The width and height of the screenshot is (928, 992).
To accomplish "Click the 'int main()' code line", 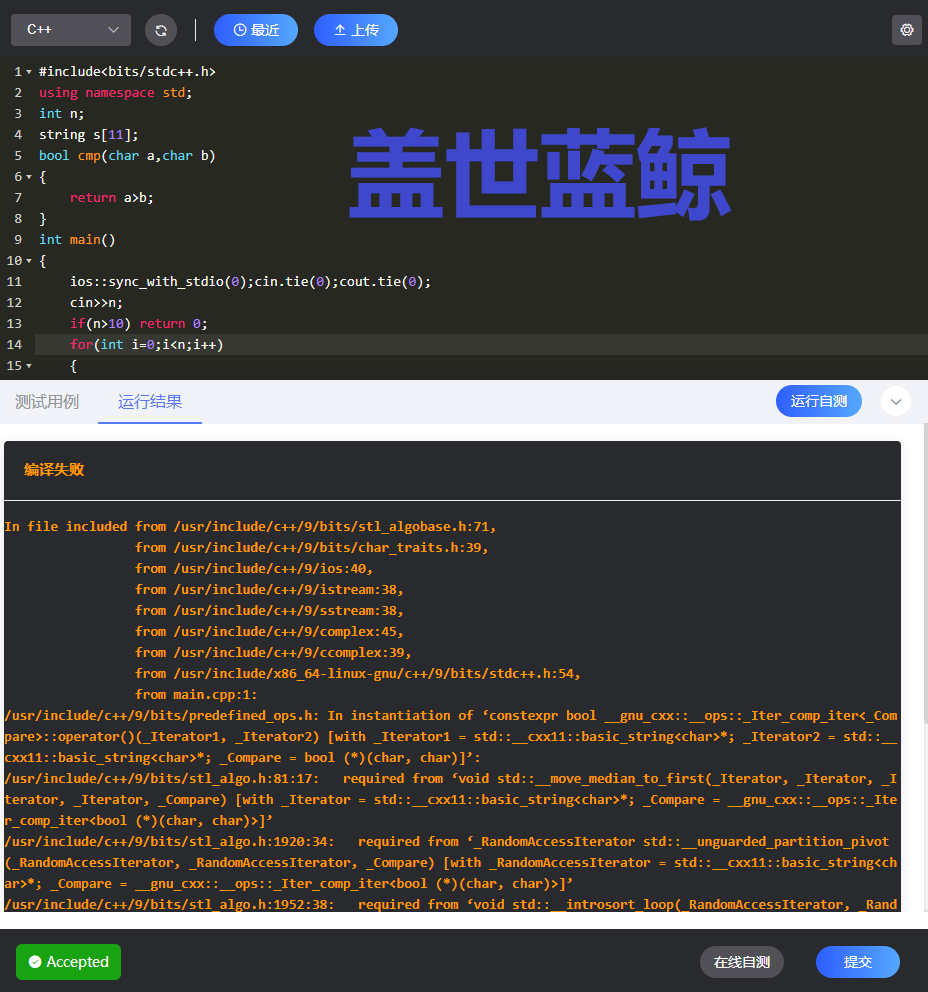I will click(x=77, y=240).
